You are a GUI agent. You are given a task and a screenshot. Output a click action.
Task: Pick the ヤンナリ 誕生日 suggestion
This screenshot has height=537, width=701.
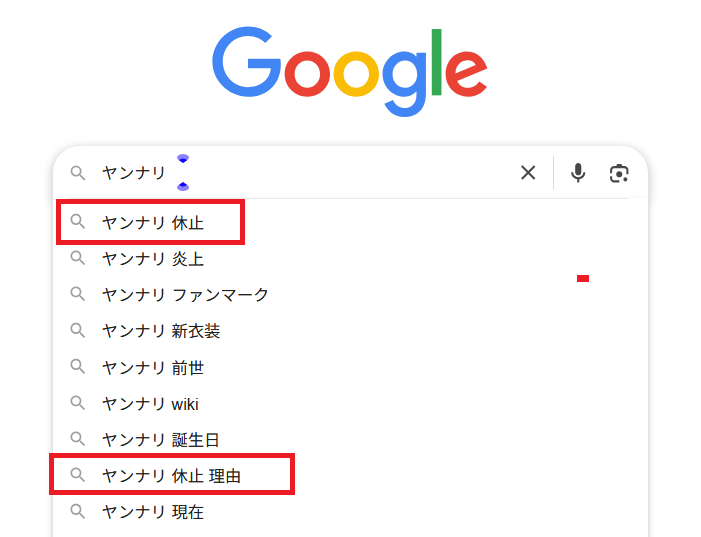161,440
